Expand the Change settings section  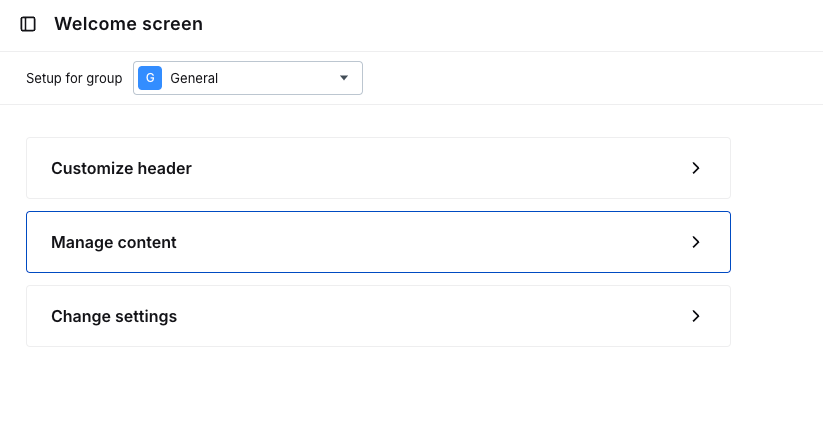[378, 316]
